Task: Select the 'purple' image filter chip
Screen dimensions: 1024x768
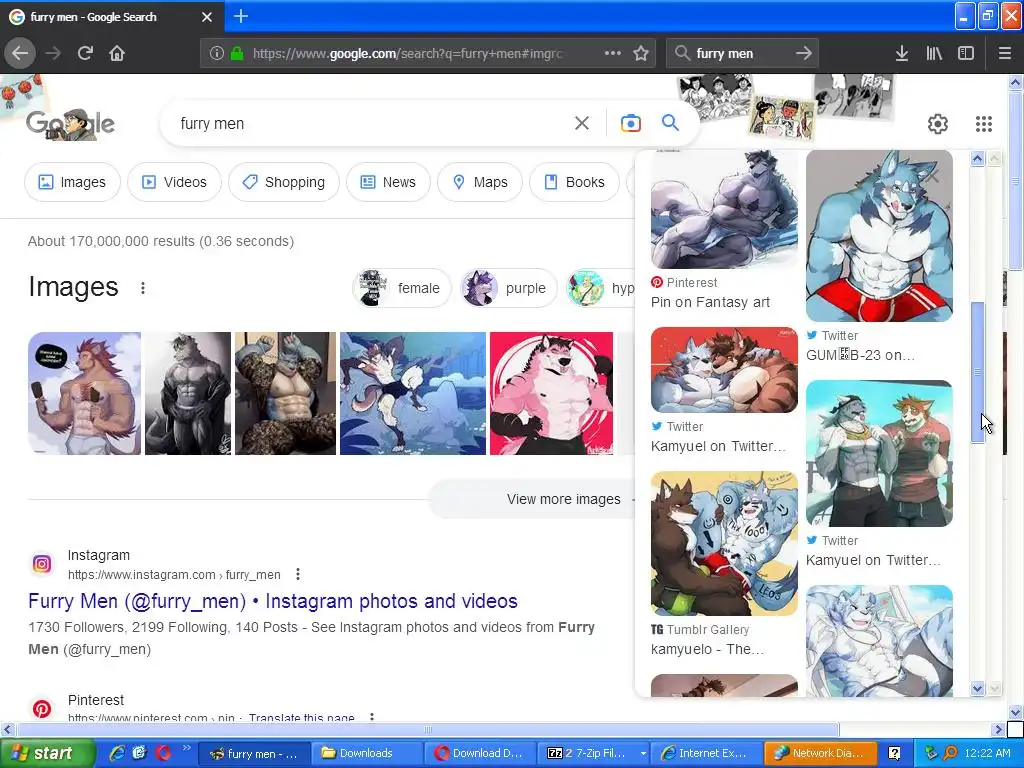Action: 509,288
